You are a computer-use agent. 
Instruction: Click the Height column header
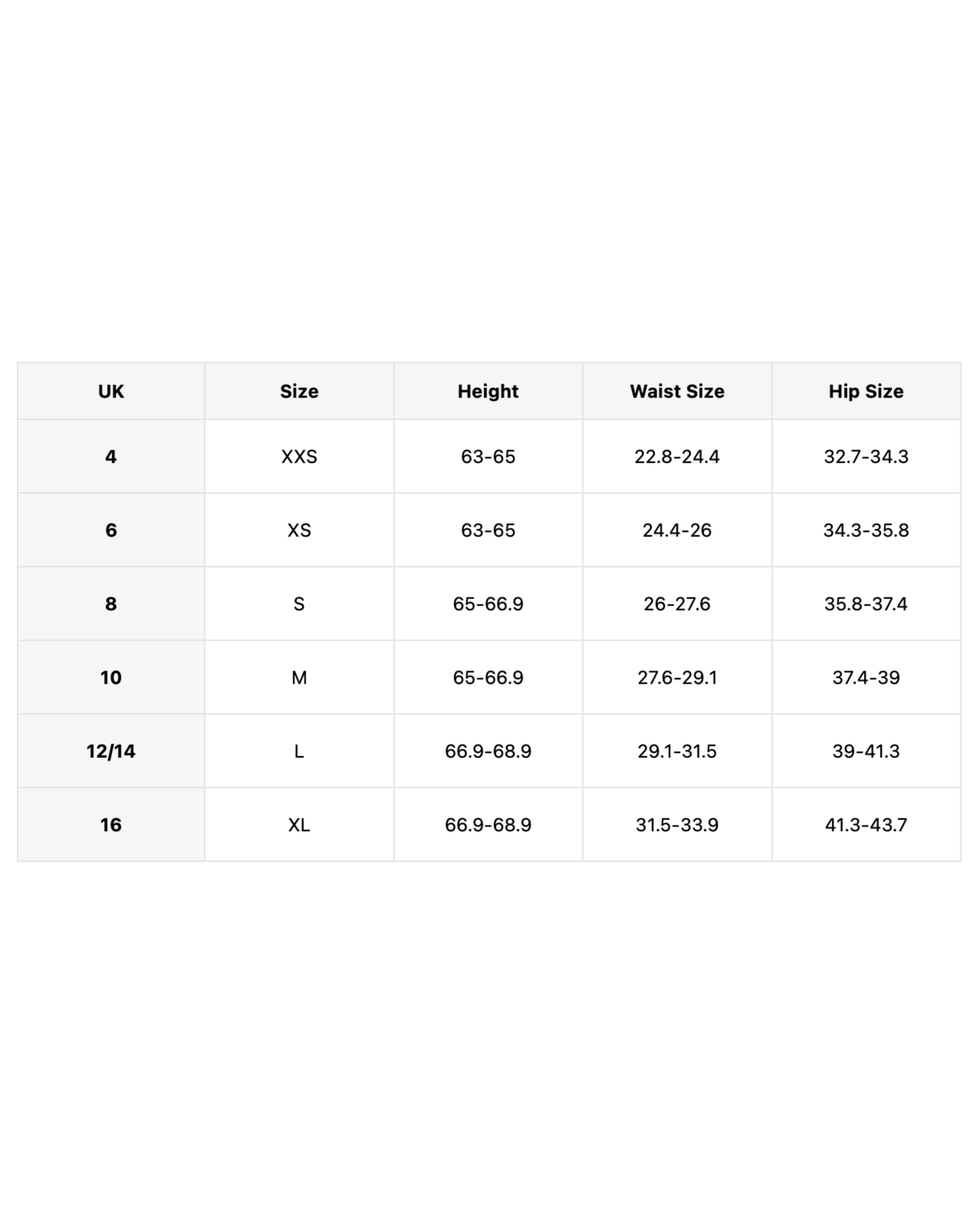point(488,391)
